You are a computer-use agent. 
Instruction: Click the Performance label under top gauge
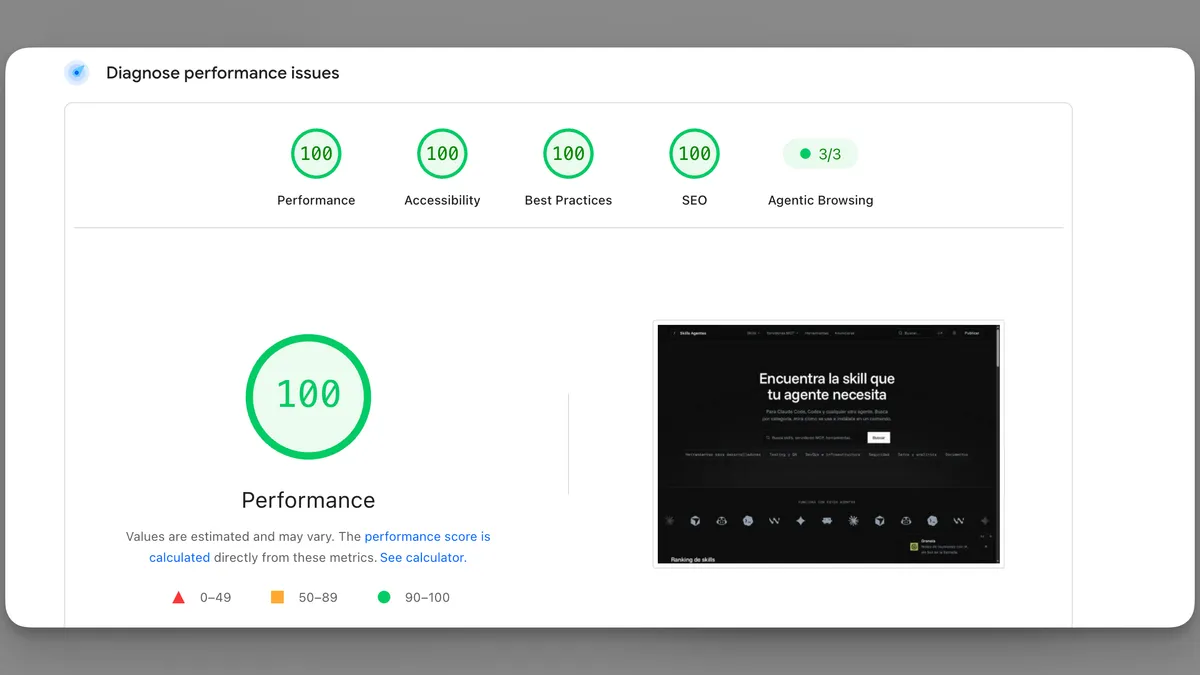click(316, 200)
